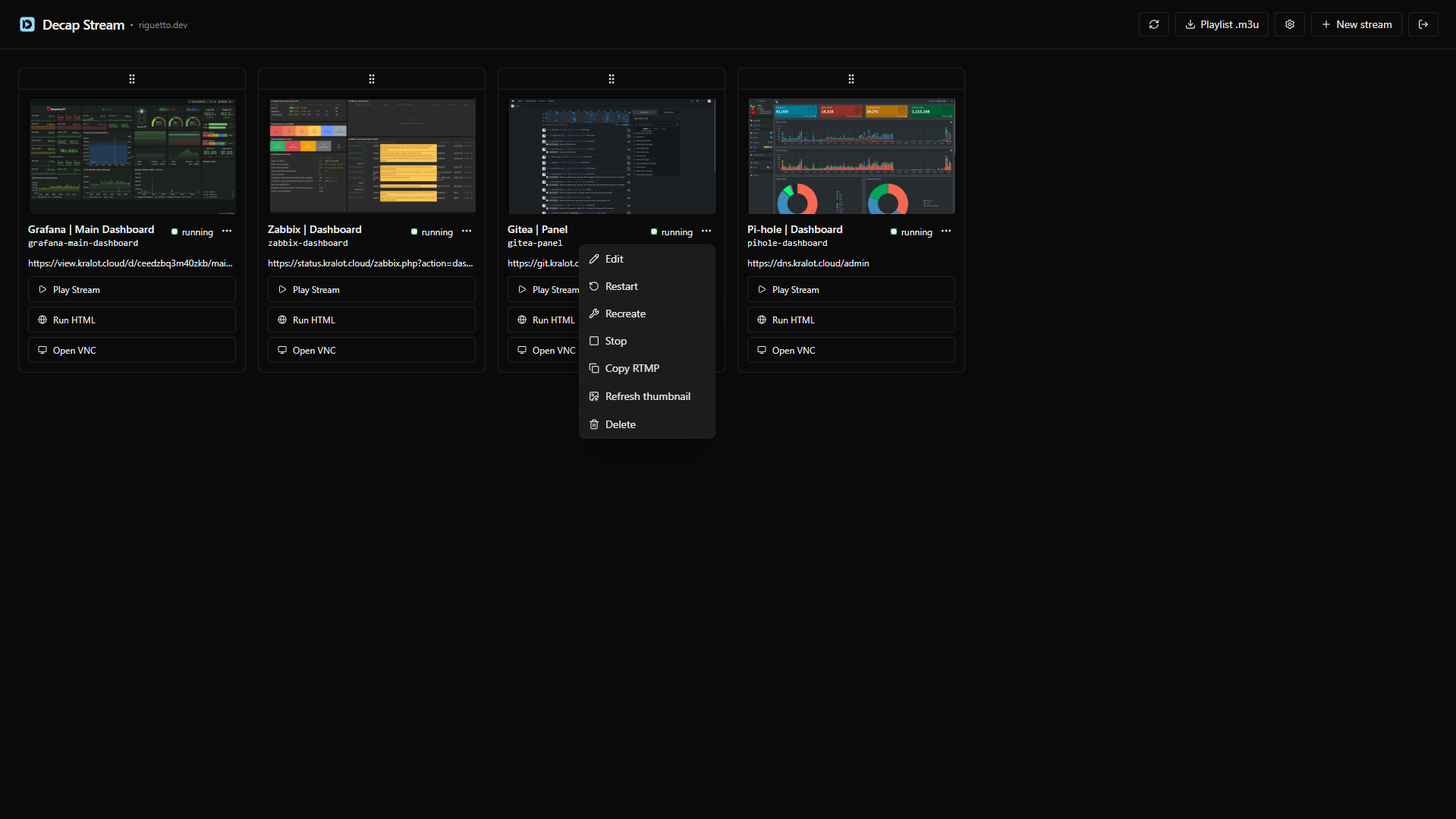Grab the Zabbix card drag handle

pos(371,79)
